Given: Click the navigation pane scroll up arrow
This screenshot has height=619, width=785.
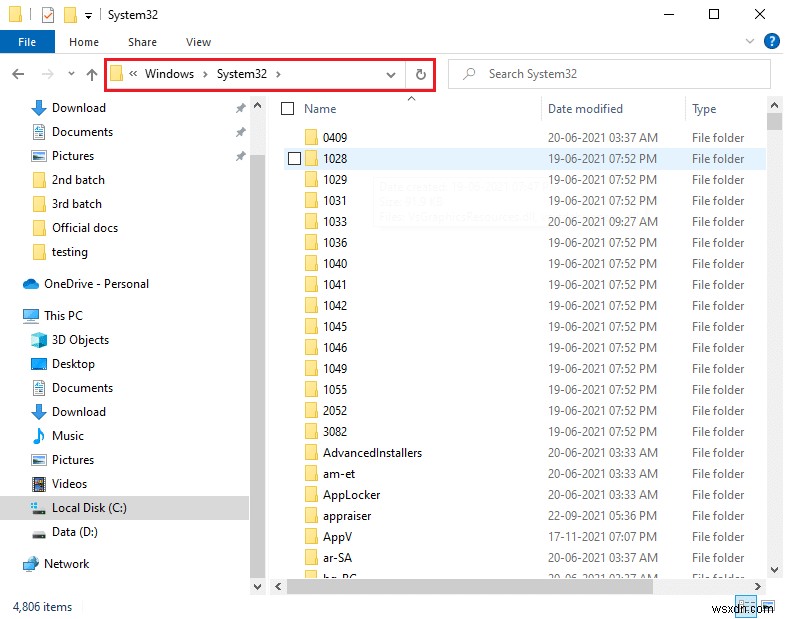Looking at the screenshot, I should click(257, 106).
